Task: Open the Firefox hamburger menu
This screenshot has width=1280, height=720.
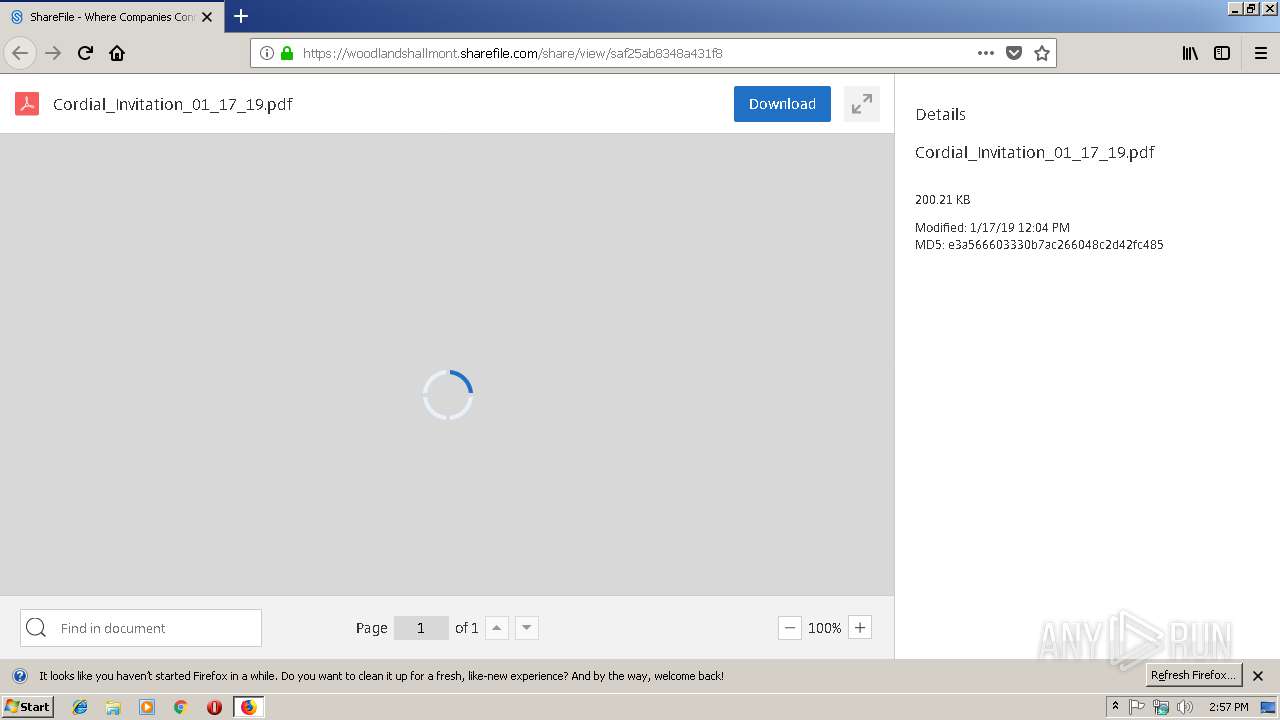Action: (x=1260, y=53)
